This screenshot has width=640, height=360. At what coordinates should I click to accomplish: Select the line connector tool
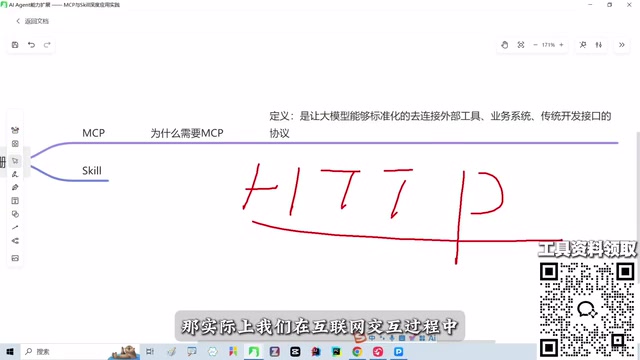pyautogui.click(x=15, y=227)
